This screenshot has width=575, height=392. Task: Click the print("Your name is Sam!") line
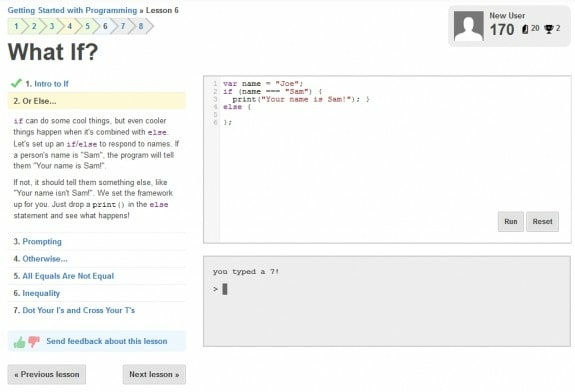coord(301,99)
